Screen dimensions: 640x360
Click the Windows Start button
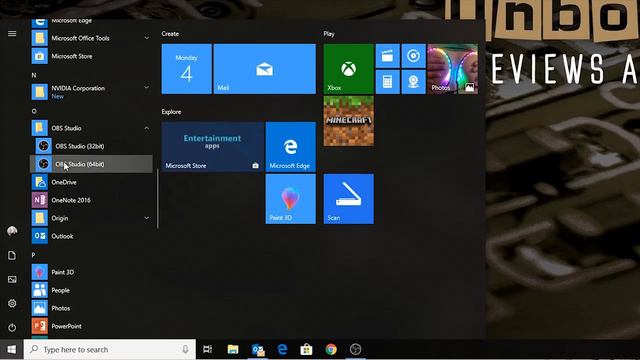tap(11, 349)
